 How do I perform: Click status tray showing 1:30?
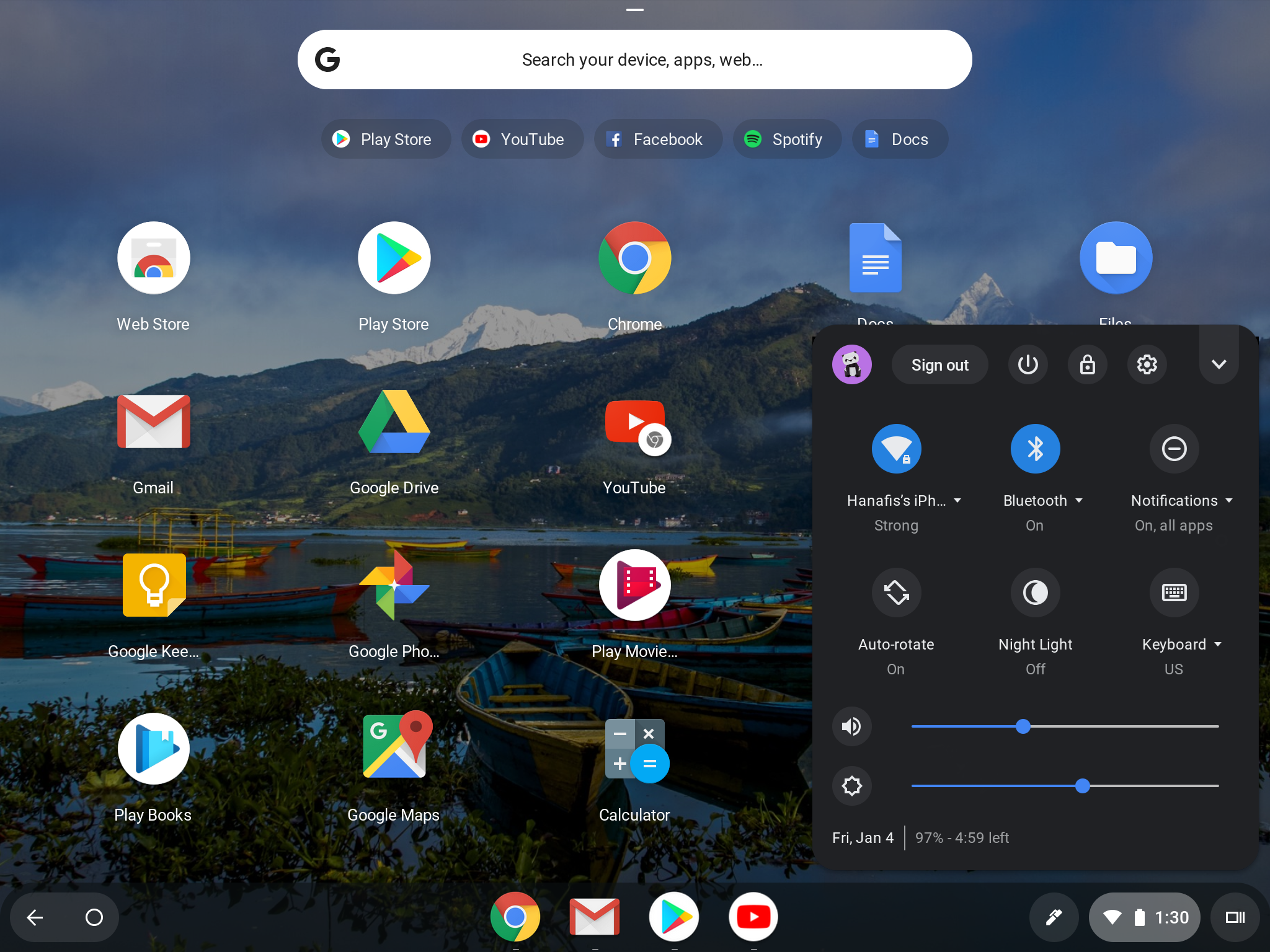coord(1145,917)
